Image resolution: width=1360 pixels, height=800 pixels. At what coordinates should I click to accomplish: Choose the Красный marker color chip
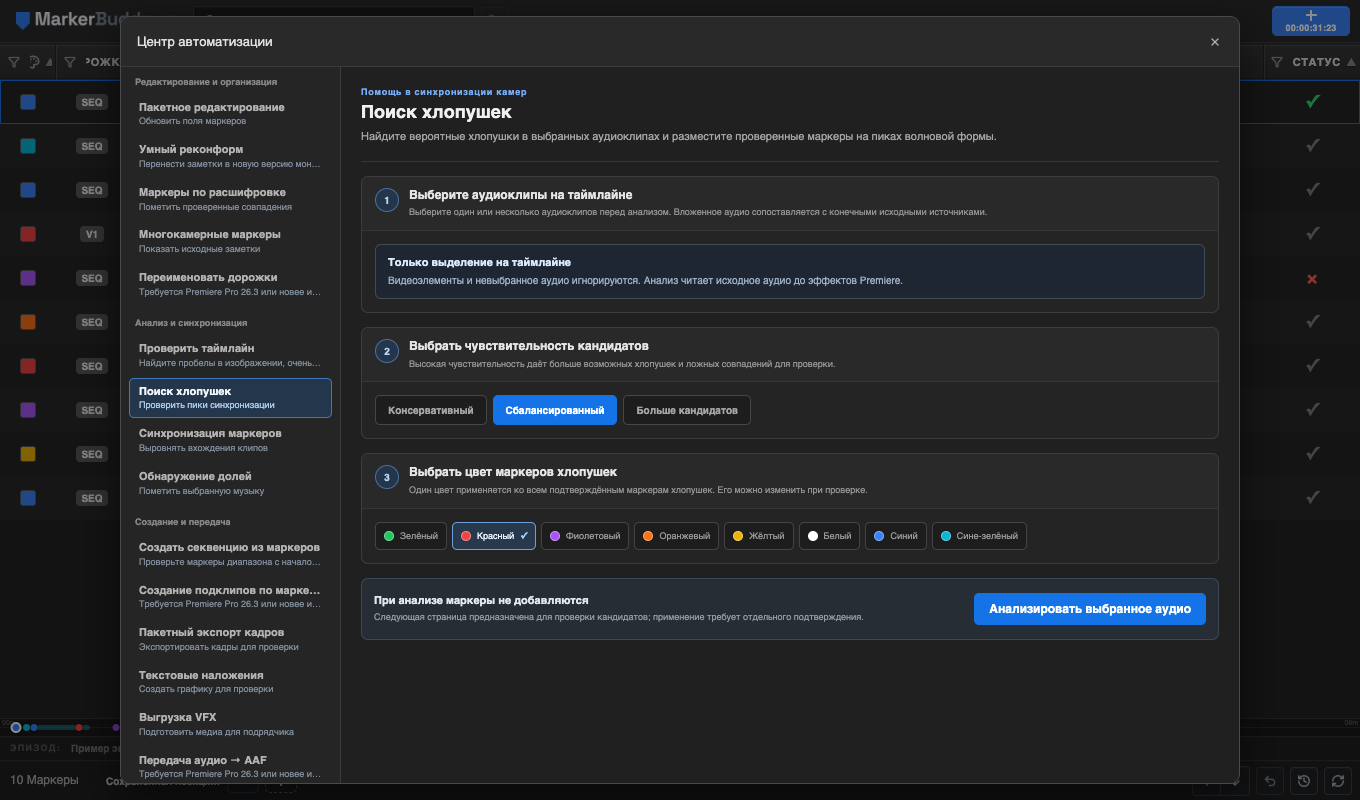(x=494, y=536)
